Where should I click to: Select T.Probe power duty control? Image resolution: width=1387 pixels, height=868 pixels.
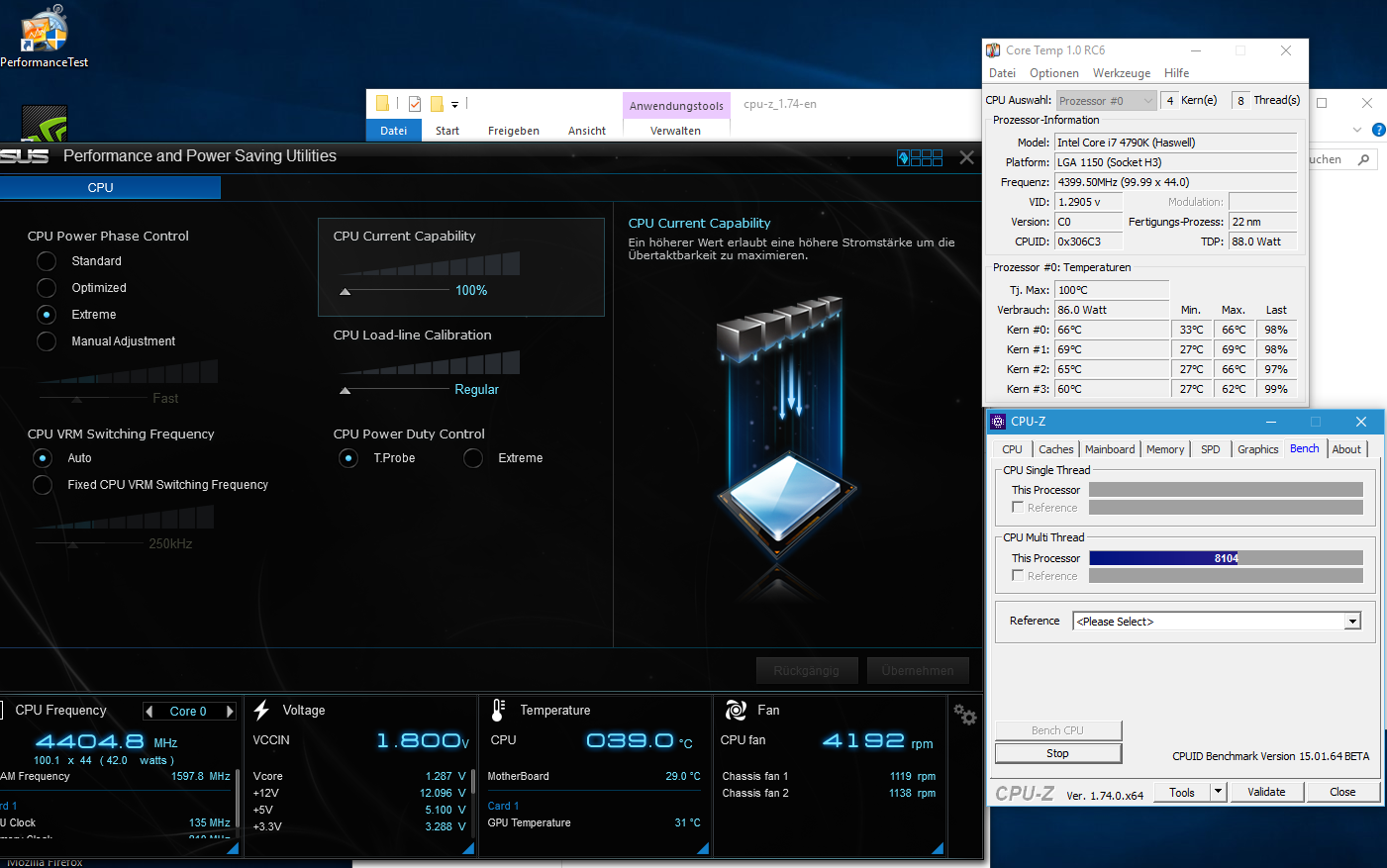348,458
